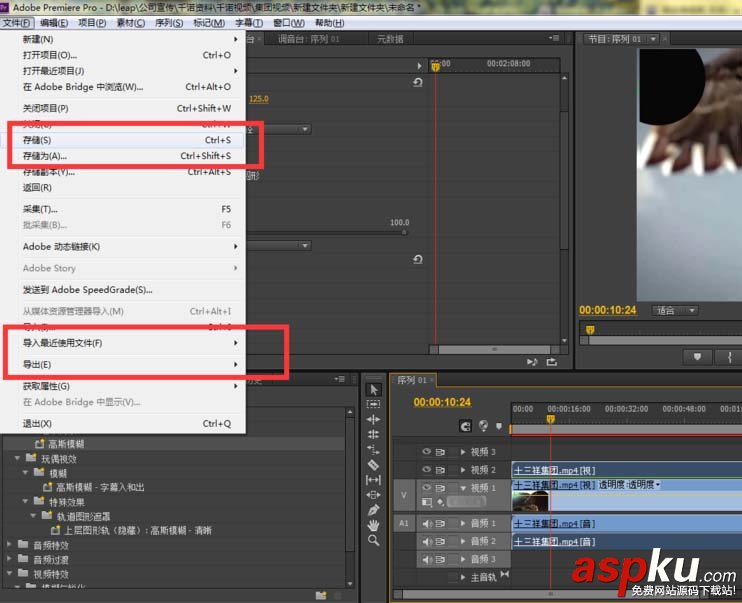The image size is (742, 603).
Task: Toggle the A1 source track target
Action: 404,523
